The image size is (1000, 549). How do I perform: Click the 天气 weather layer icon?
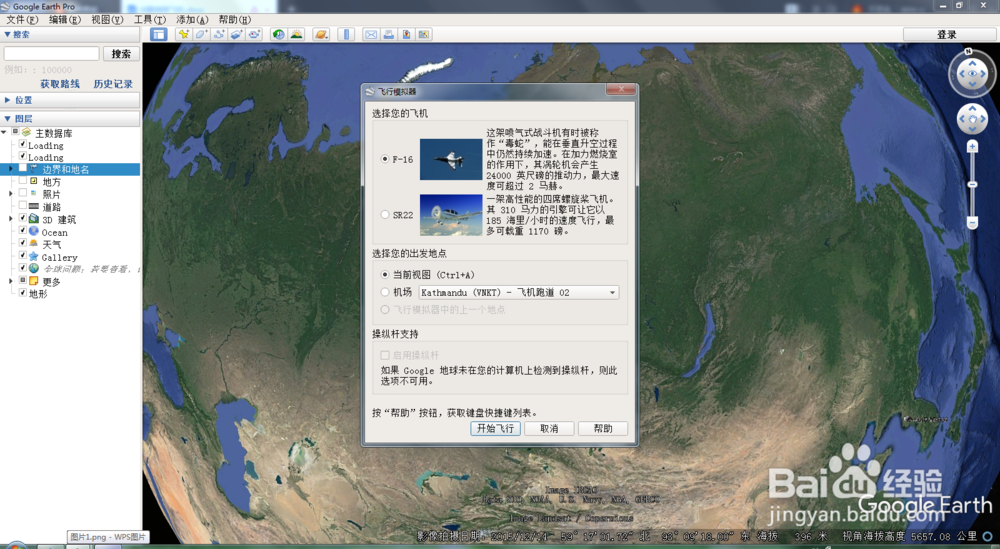coord(34,244)
